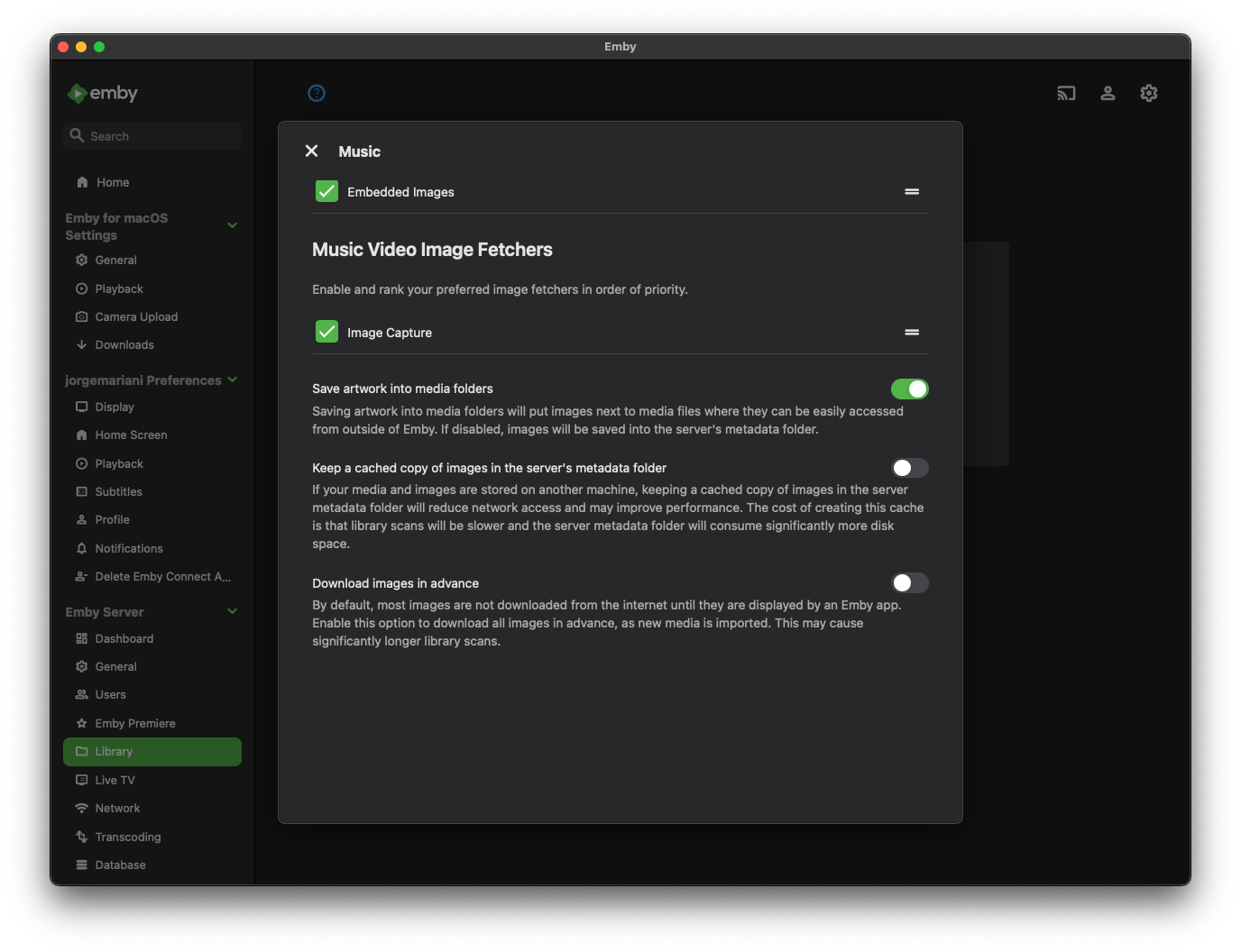
Task: Uncheck the Image Capture checkbox
Action: coord(326,333)
